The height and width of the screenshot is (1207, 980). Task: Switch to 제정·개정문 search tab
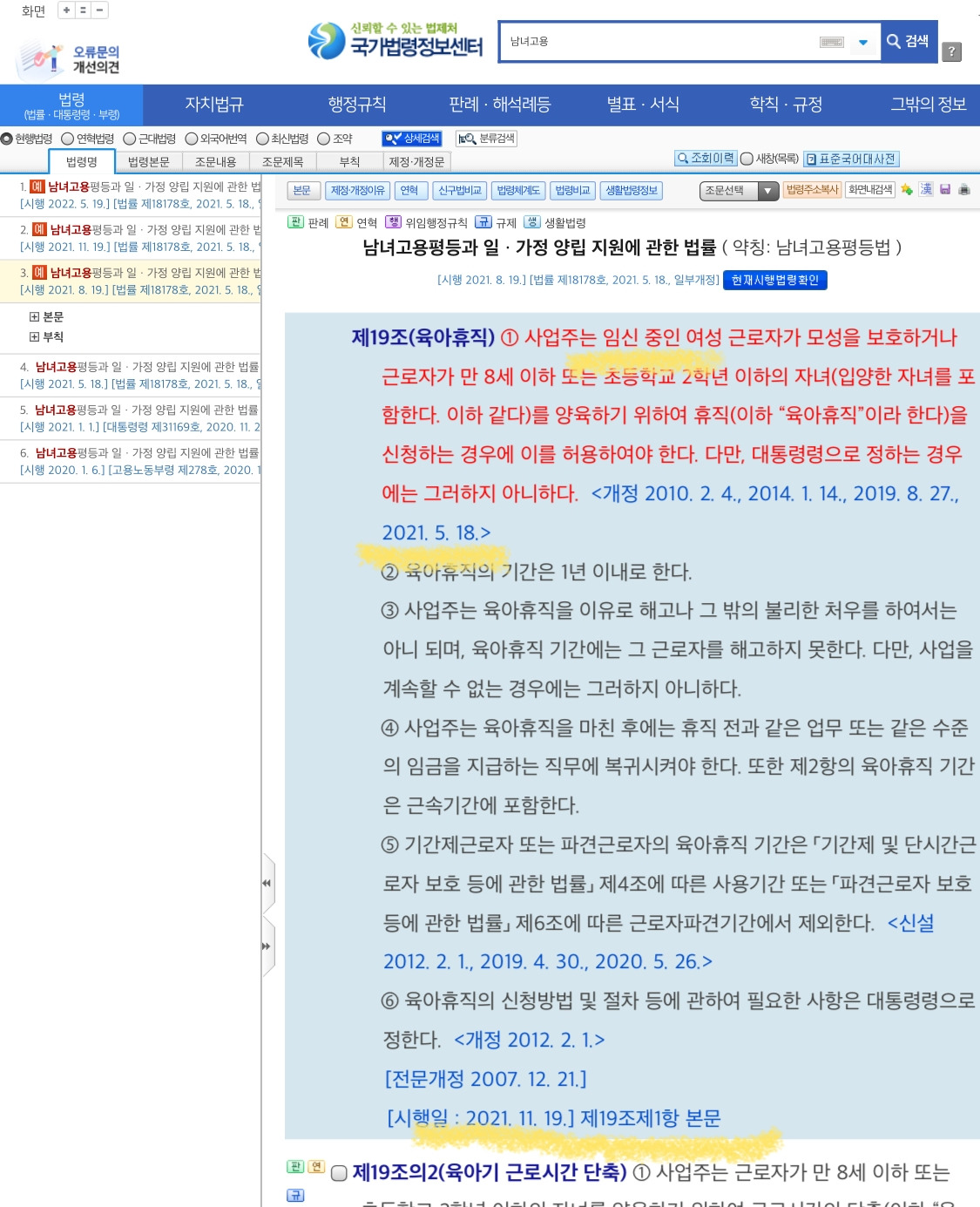[416, 161]
